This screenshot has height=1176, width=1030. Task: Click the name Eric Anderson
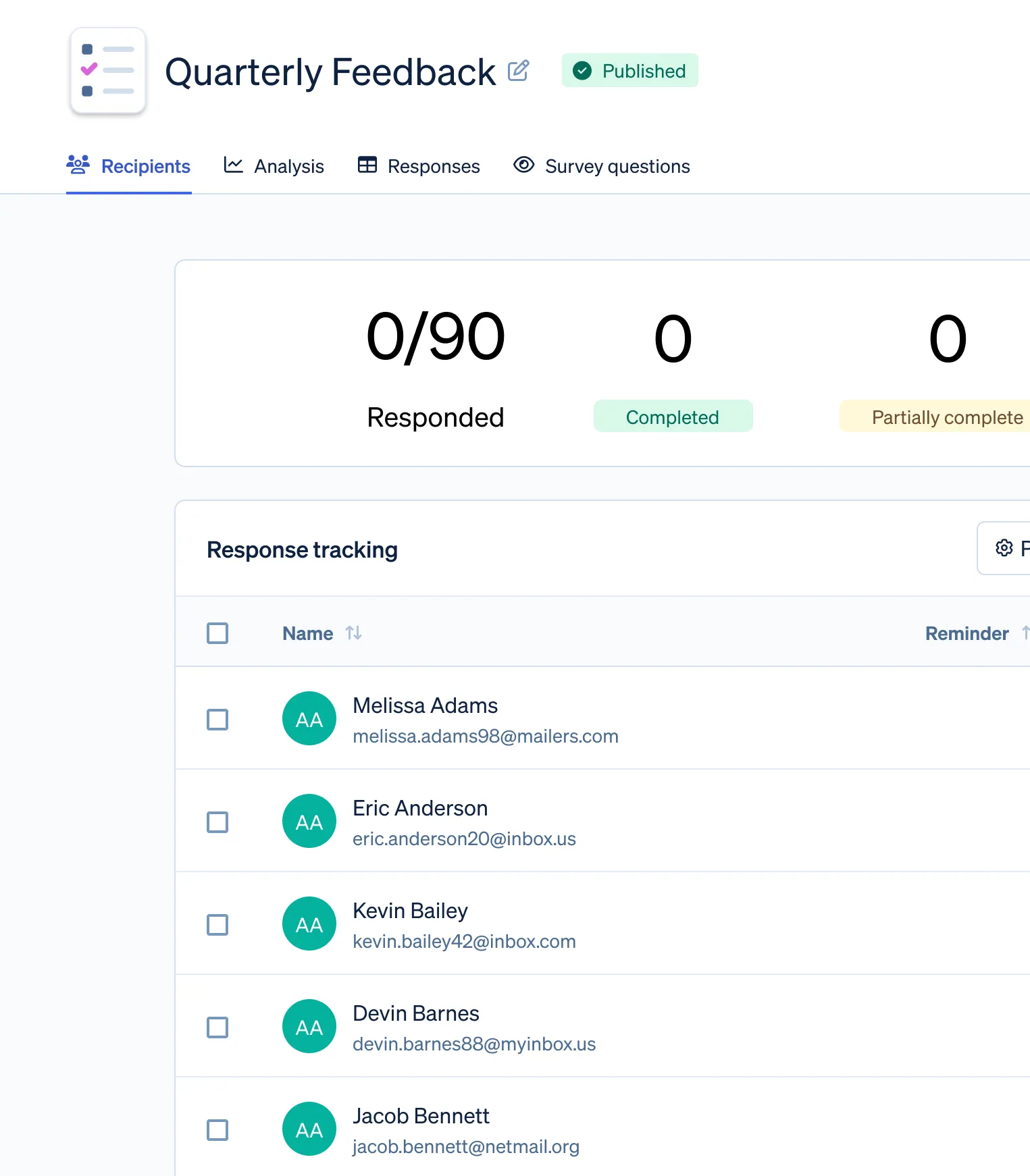(420, 808)
